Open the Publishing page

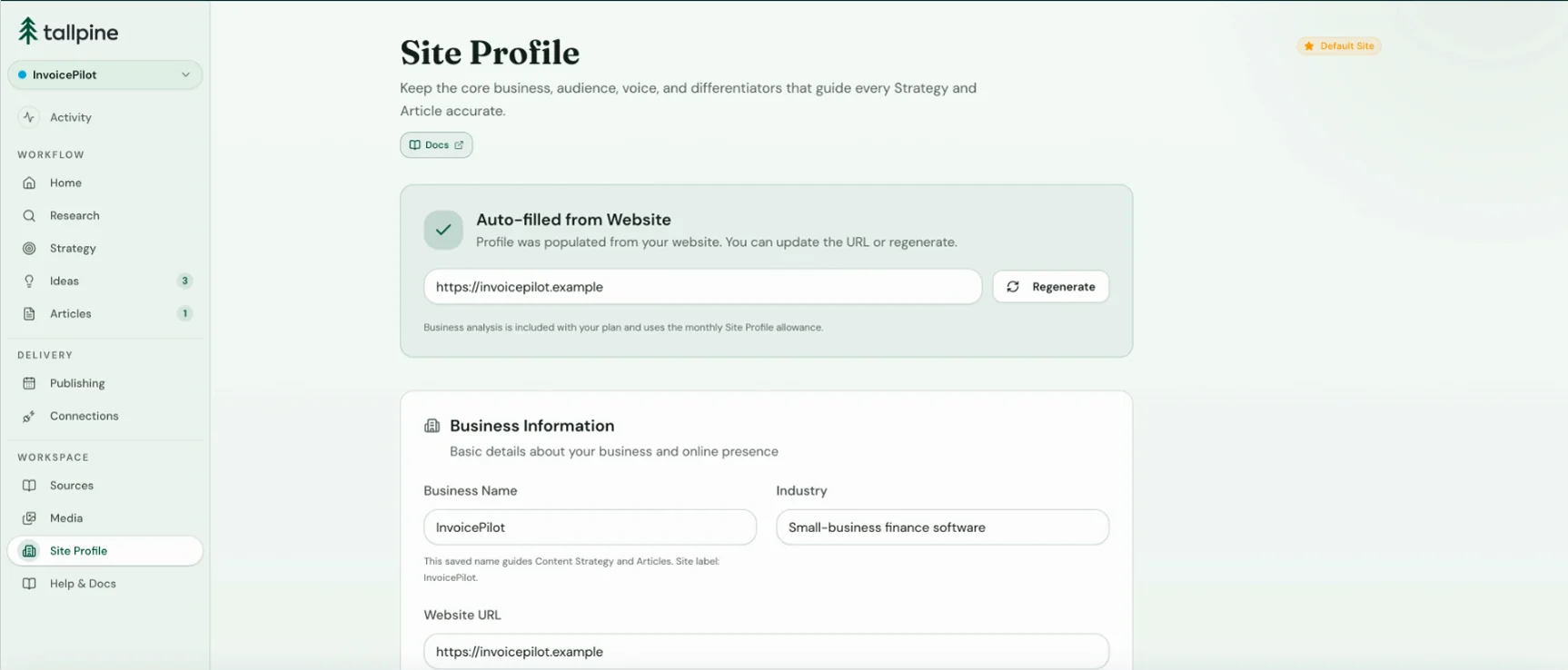[105, 383]
